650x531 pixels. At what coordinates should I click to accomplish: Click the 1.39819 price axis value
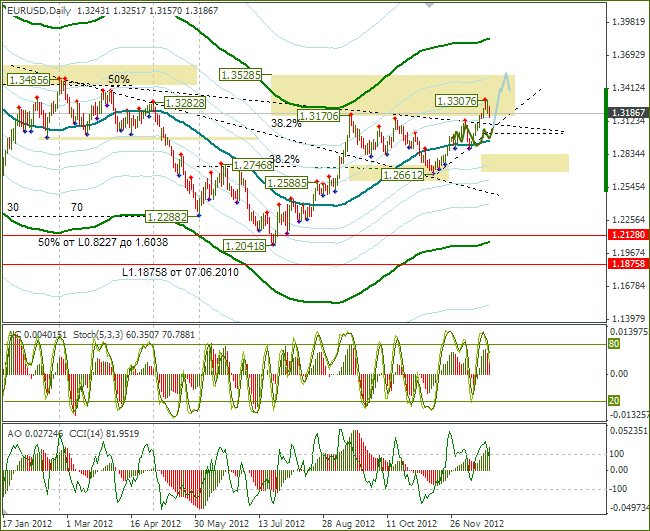[x=629, y=22]
